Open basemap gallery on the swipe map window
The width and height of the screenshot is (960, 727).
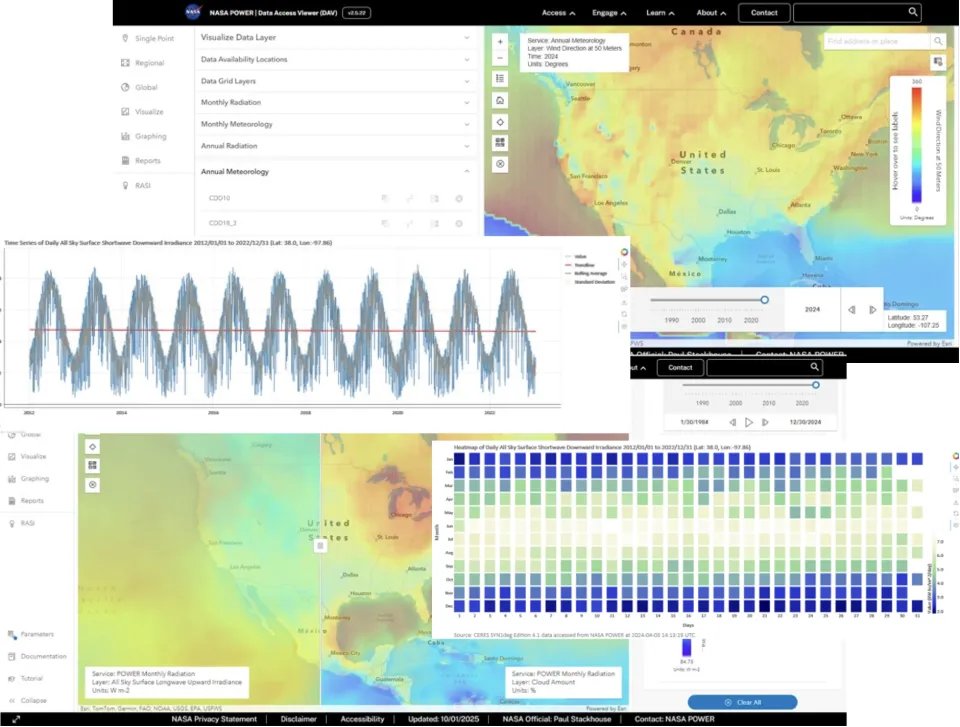point(92,465)
